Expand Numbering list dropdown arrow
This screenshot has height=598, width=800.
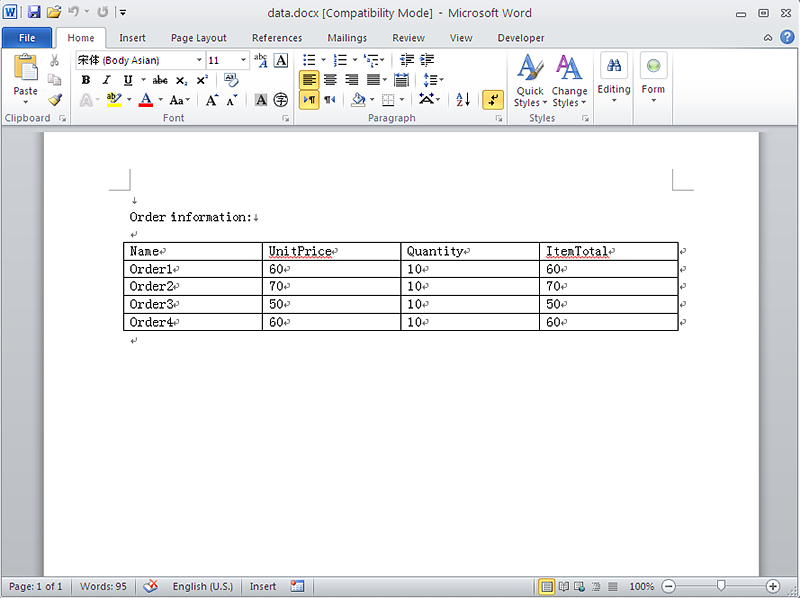point(355,60)
